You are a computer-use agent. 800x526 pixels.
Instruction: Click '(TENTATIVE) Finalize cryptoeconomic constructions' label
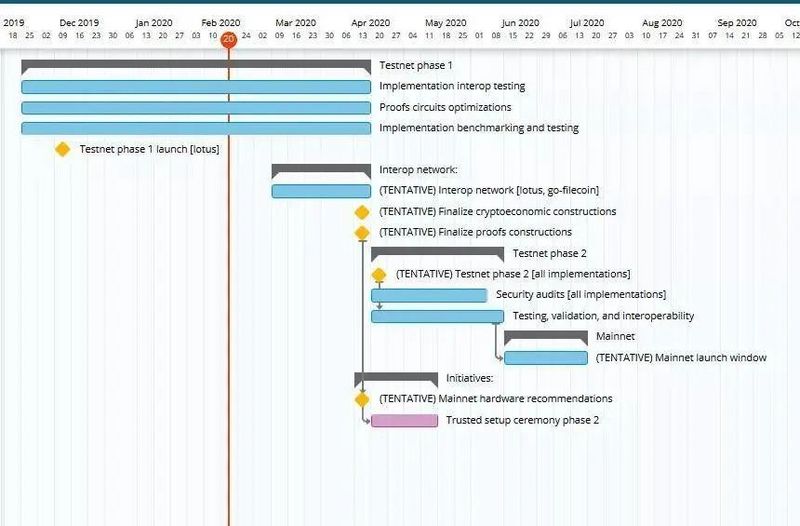click(497, 212)
